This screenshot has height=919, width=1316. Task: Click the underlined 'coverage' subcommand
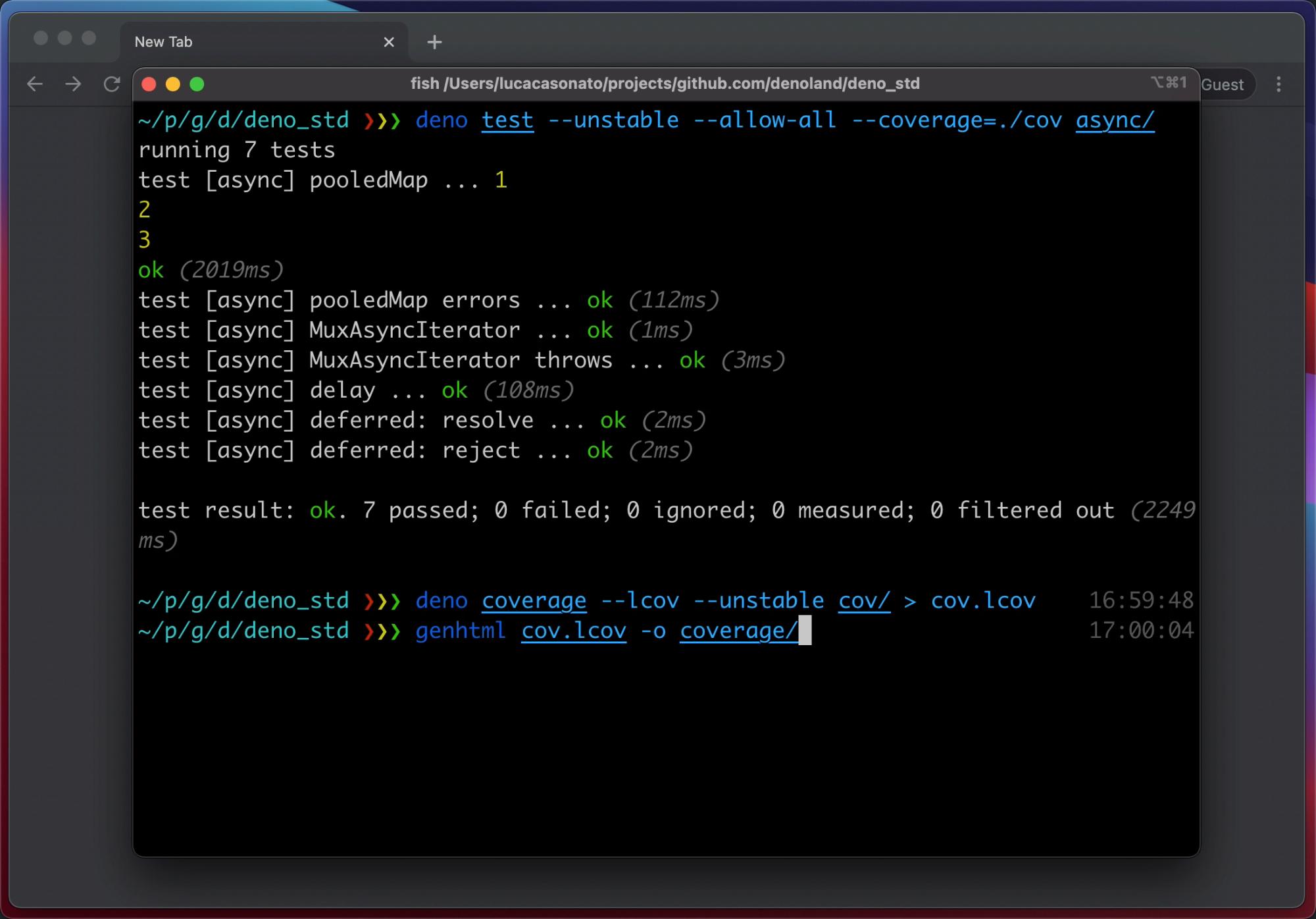(x=534, y=601)
